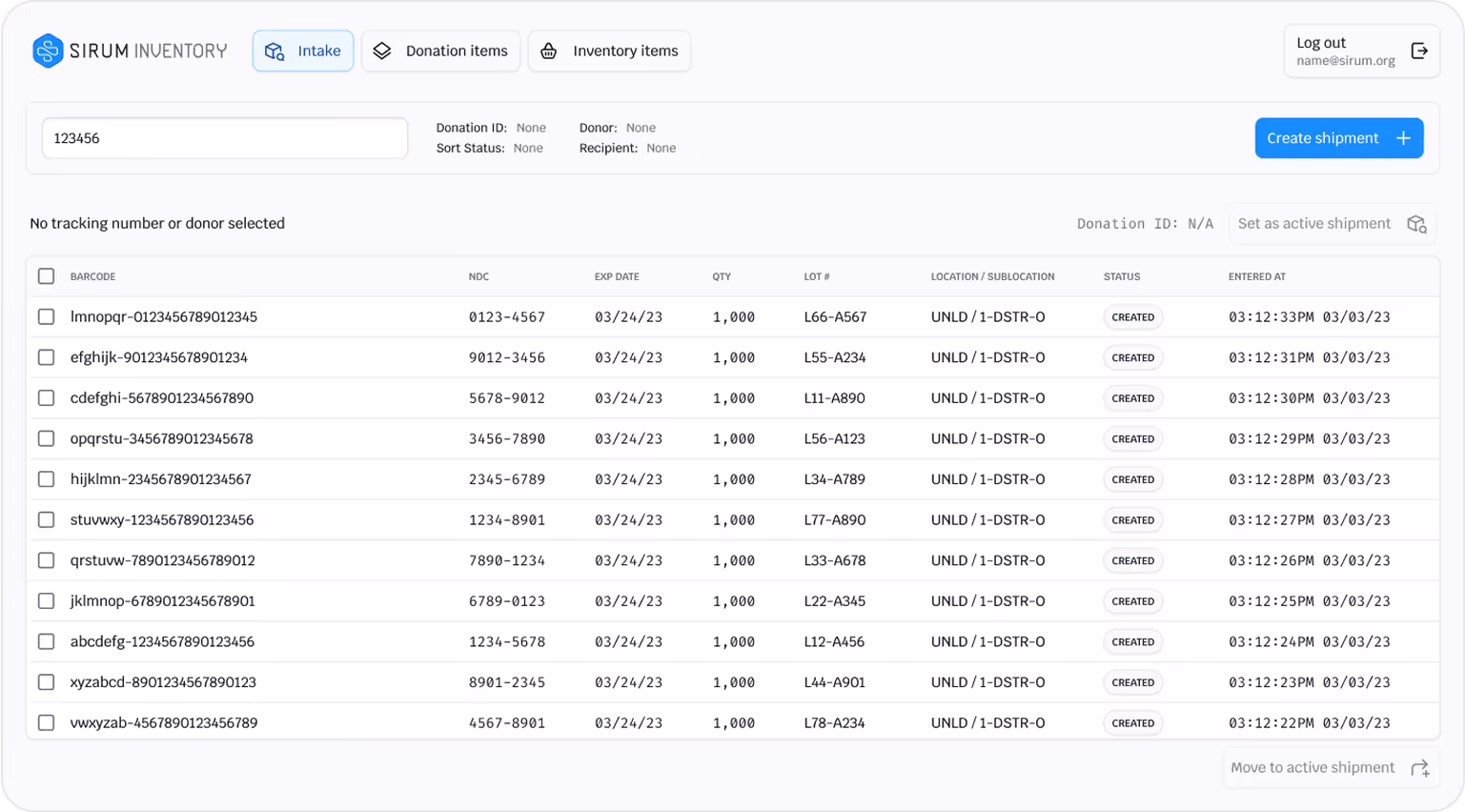Click the log out arrow icon
Viewport: 1465px width, 812px height.
(1419, 51)
